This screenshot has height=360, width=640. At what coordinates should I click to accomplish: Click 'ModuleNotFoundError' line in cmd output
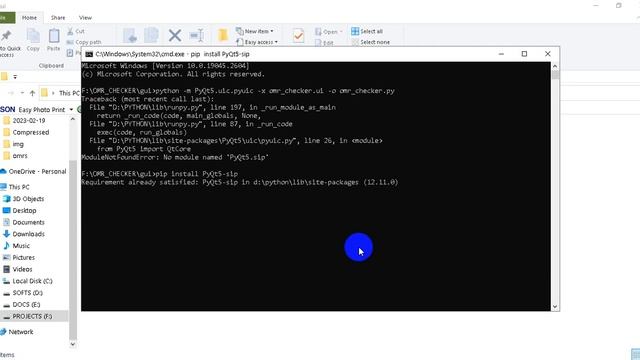coord(175,157)
